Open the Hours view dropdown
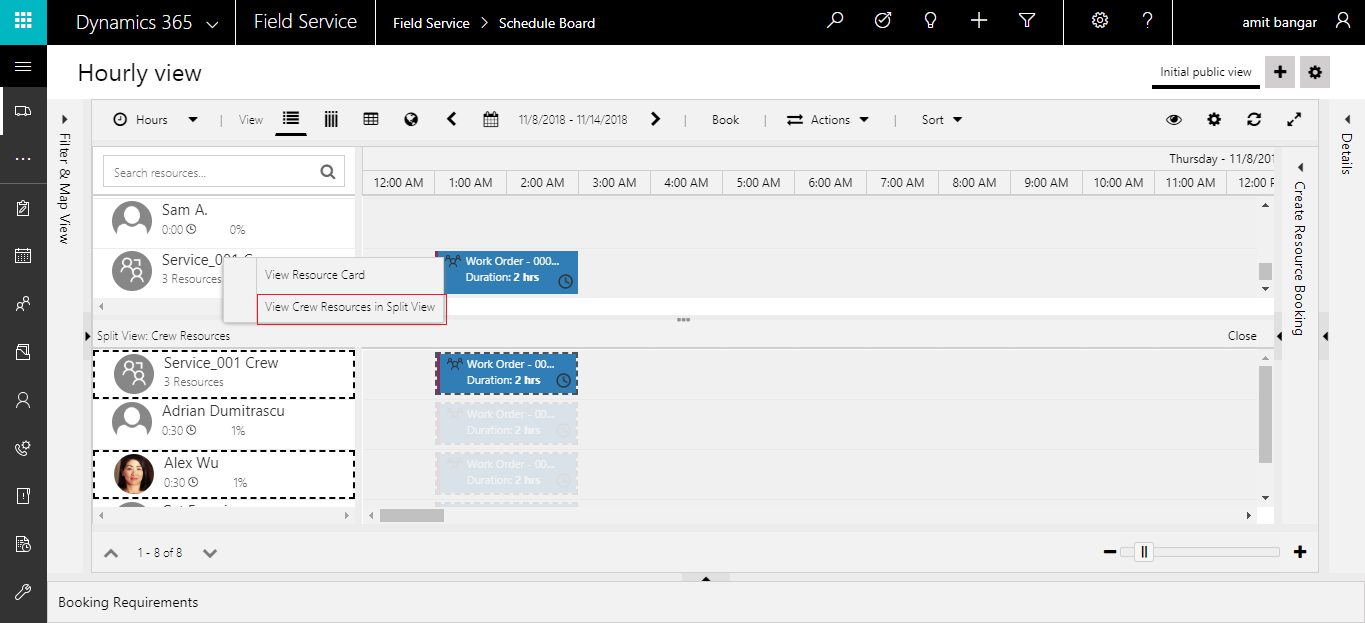 [x=155, y=119]
